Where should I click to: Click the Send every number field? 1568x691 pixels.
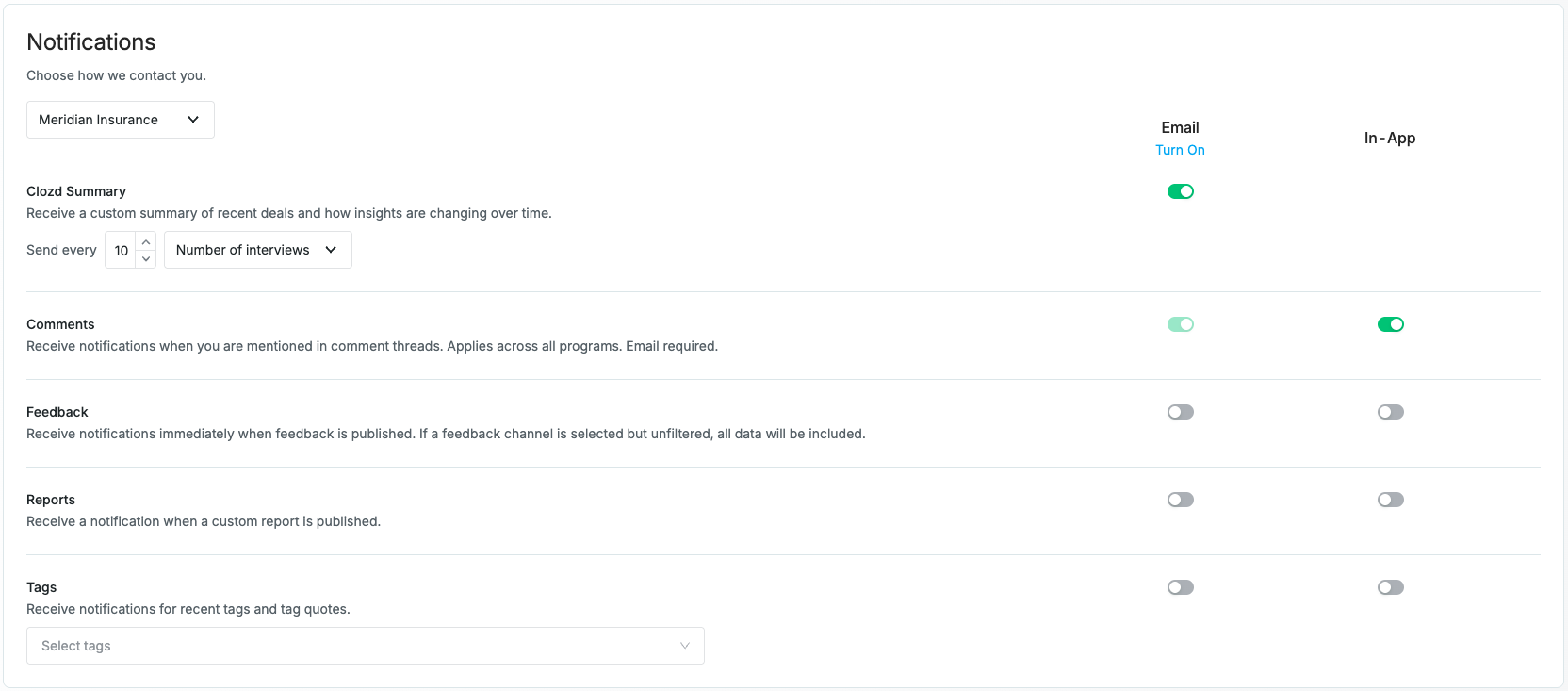122,250
